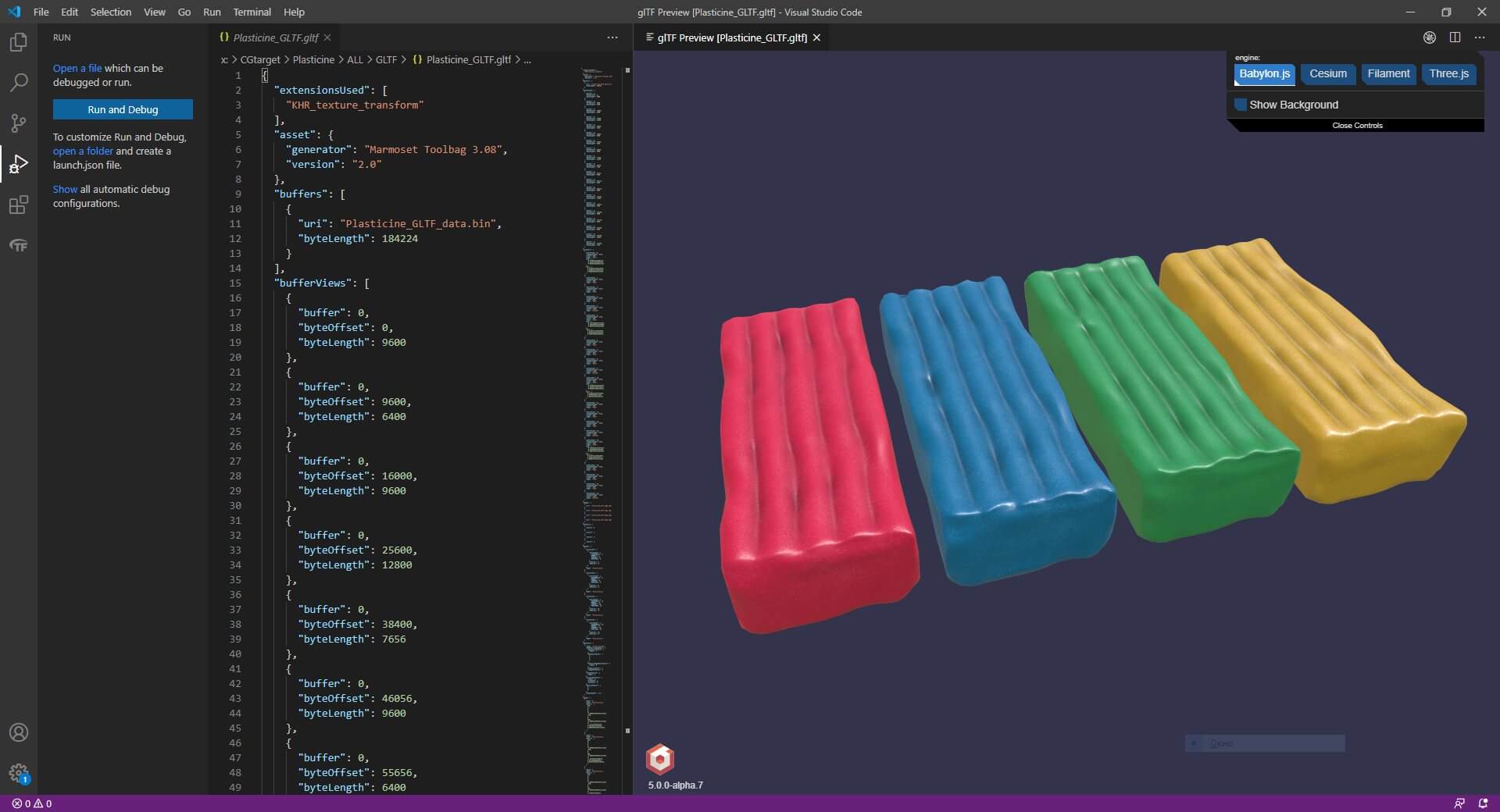The image size is (1500, 812).
Task: Open the Search view icon
Action: pos(18,83)
